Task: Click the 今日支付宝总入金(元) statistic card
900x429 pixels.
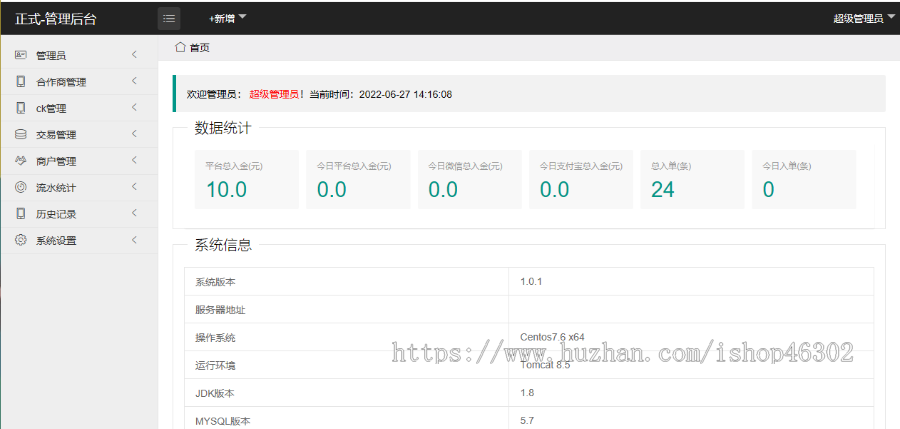Action: point(581,179)
